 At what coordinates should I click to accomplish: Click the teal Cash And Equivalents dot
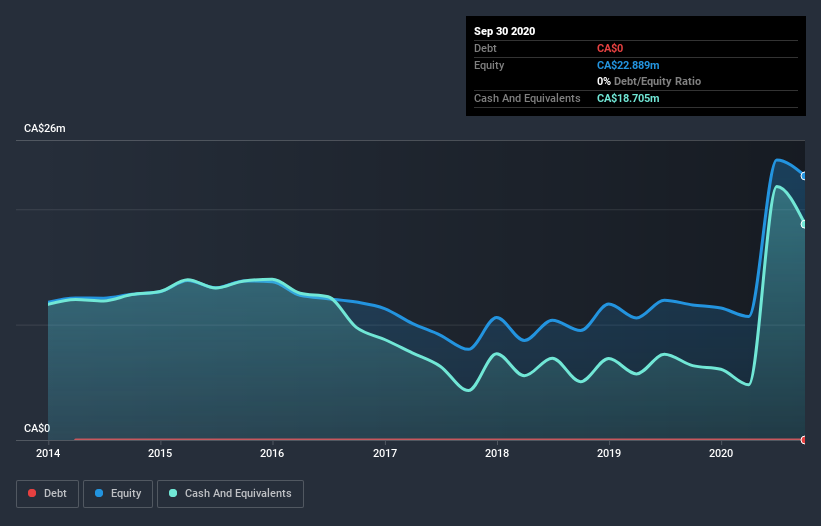click(x=173, y=493)
